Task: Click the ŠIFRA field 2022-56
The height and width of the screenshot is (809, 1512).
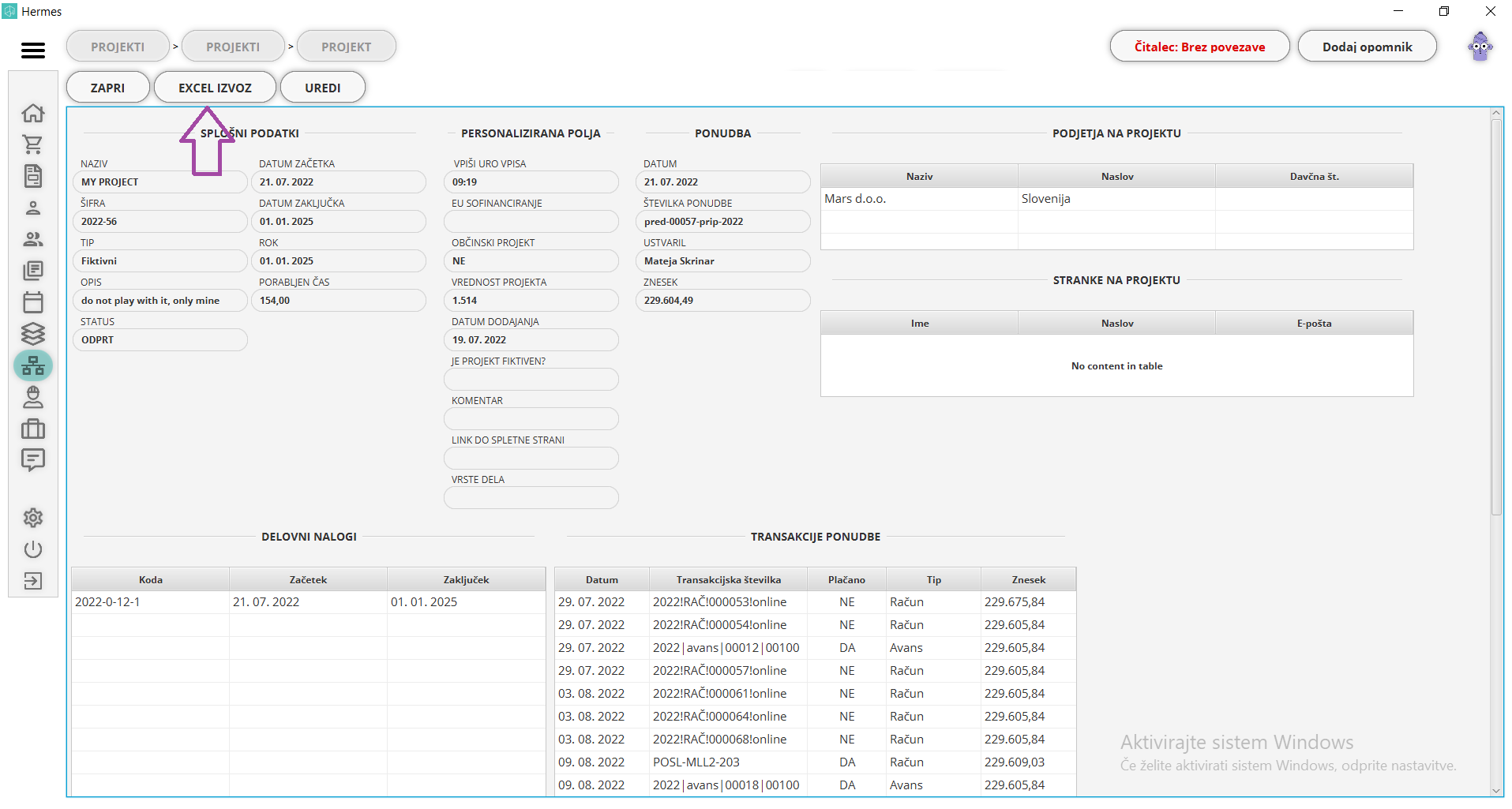Action: tap(160, 222)
